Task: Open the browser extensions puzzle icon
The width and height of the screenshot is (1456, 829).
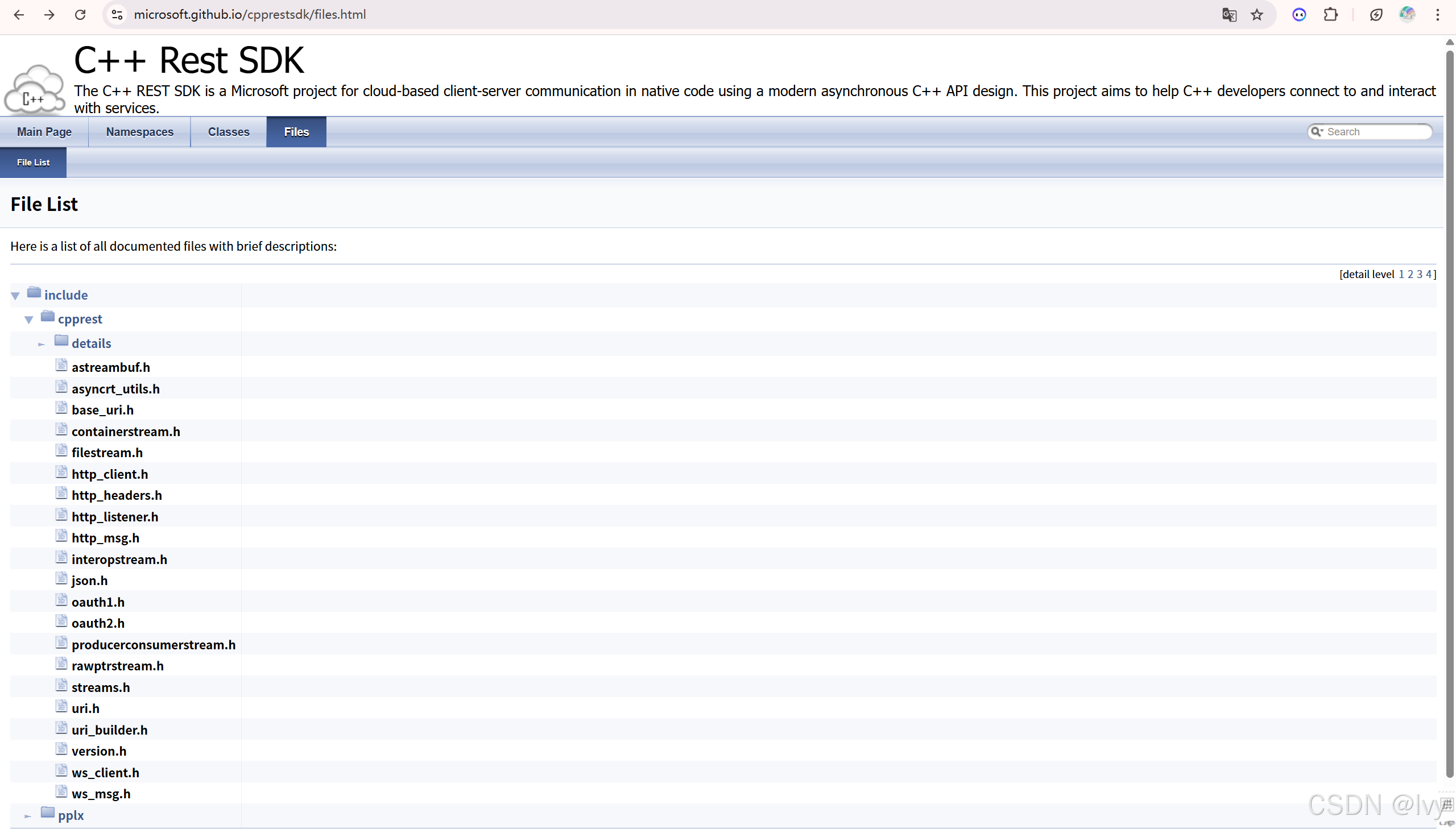Action: 1330,15
